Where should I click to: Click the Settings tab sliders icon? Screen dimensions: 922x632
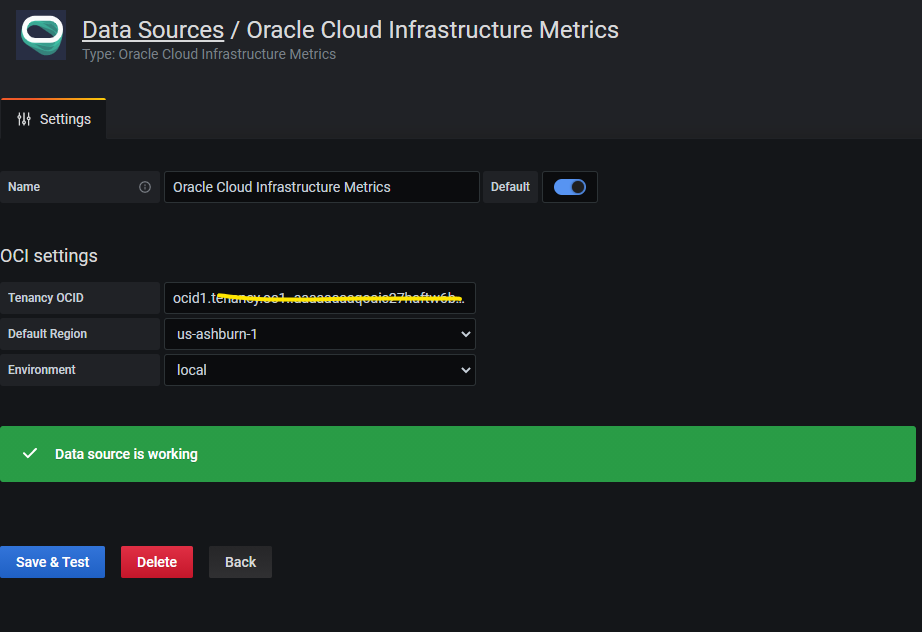(x=24, y=119)
